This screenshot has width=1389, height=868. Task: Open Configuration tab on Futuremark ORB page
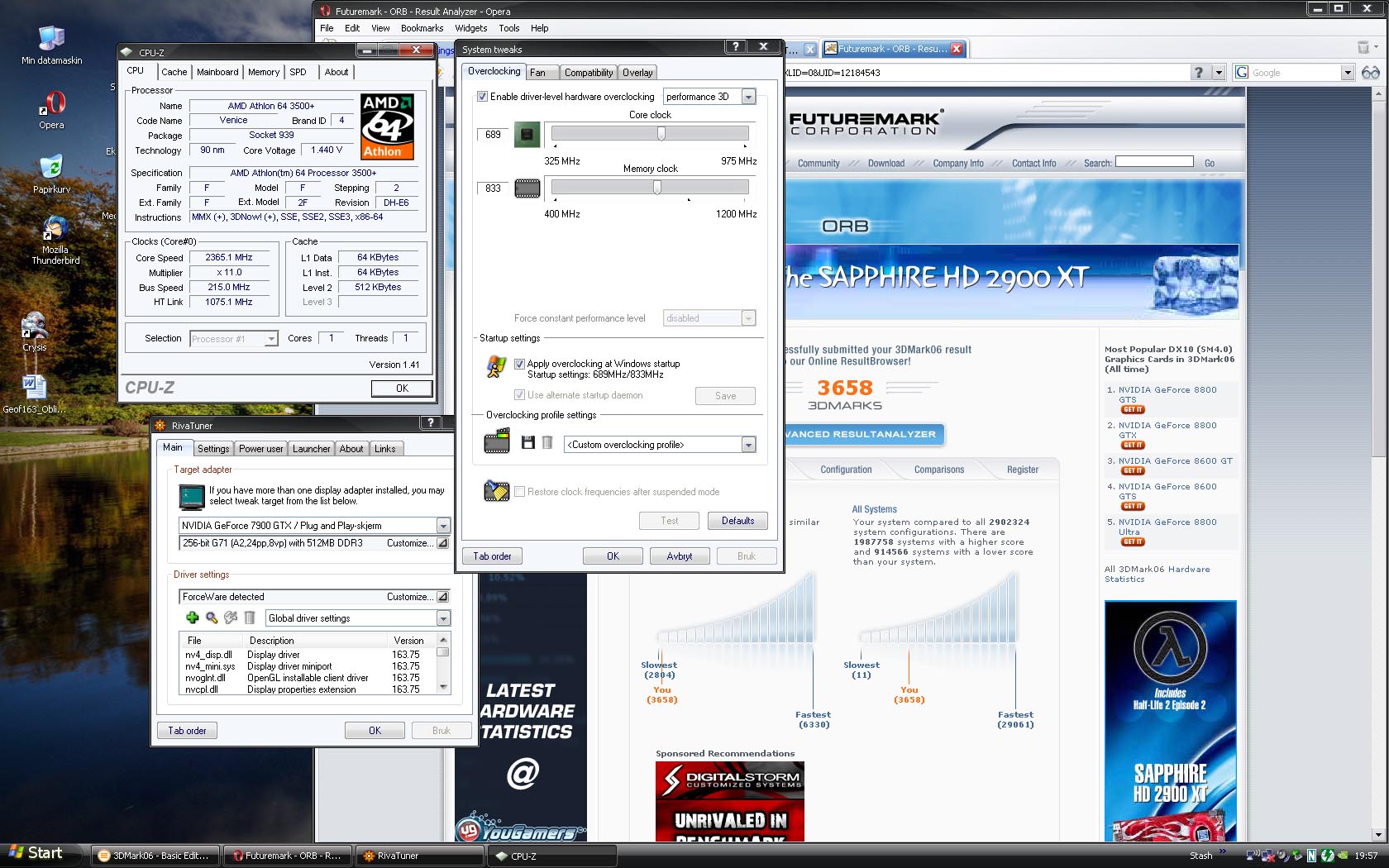[x=846, y=470]
